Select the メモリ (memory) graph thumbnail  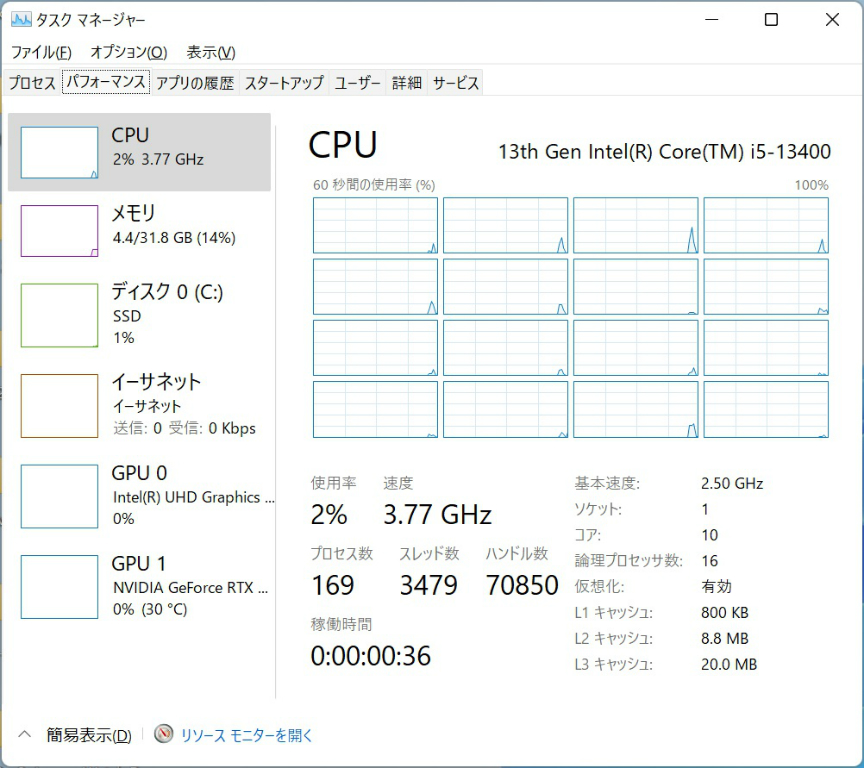[x=60, y=231]
